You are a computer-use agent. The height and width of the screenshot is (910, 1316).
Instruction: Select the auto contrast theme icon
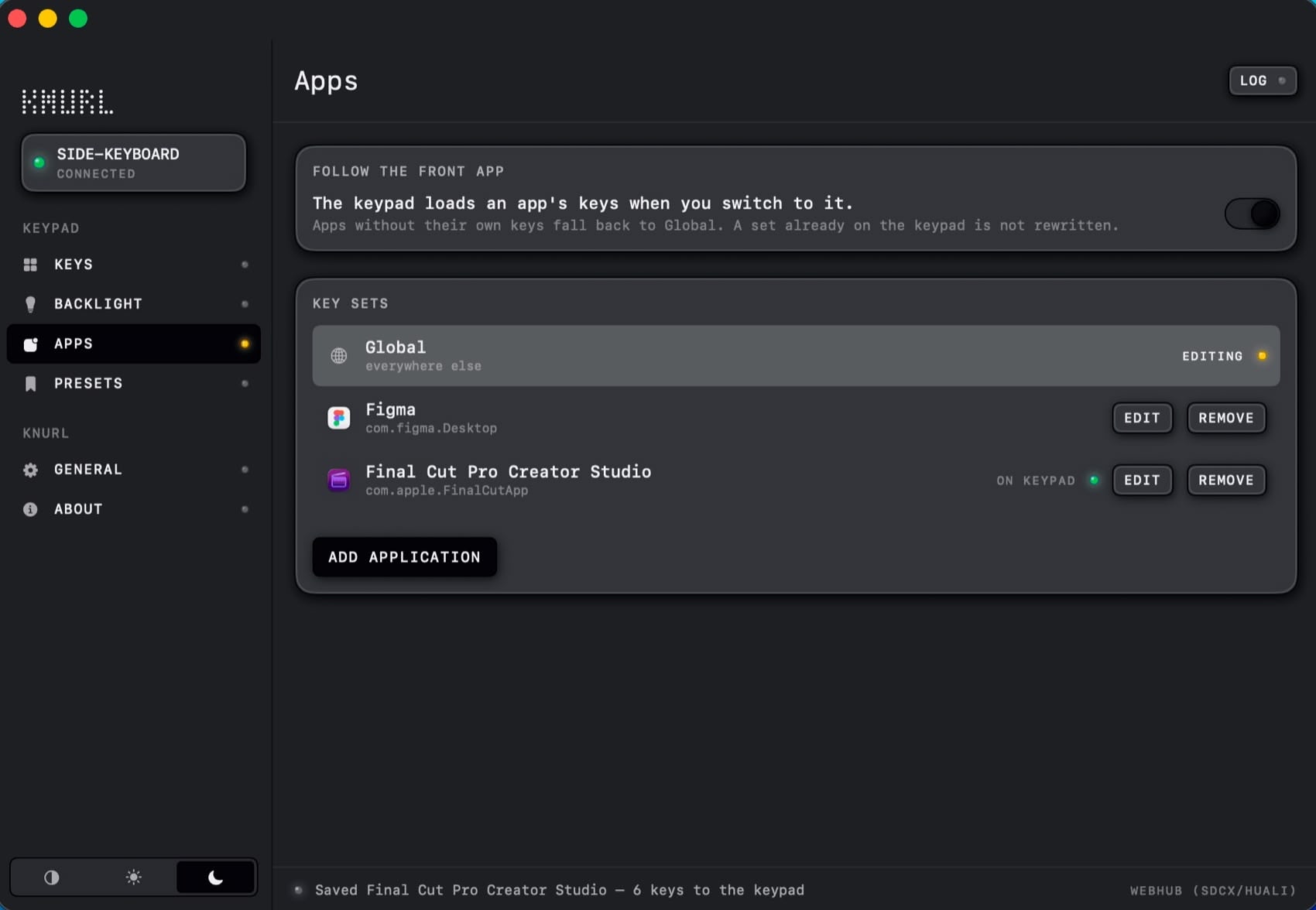pyautogui.click(x=52, y=877)
